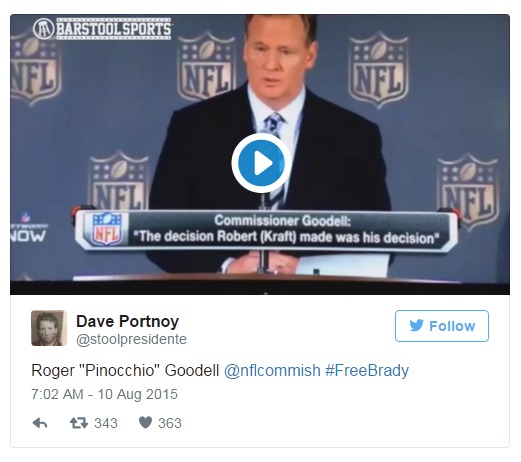Click the Roger "Pinocchio" Goodell tweet text
Image resolution: width=521 pixels, height=462 pixels.
125,371
